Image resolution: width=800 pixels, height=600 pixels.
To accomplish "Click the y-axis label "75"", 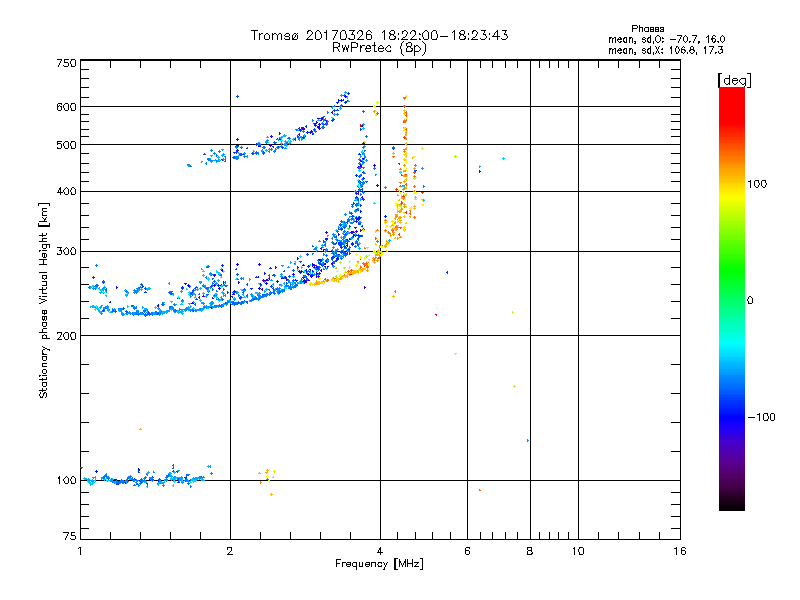I will point(70,536).
